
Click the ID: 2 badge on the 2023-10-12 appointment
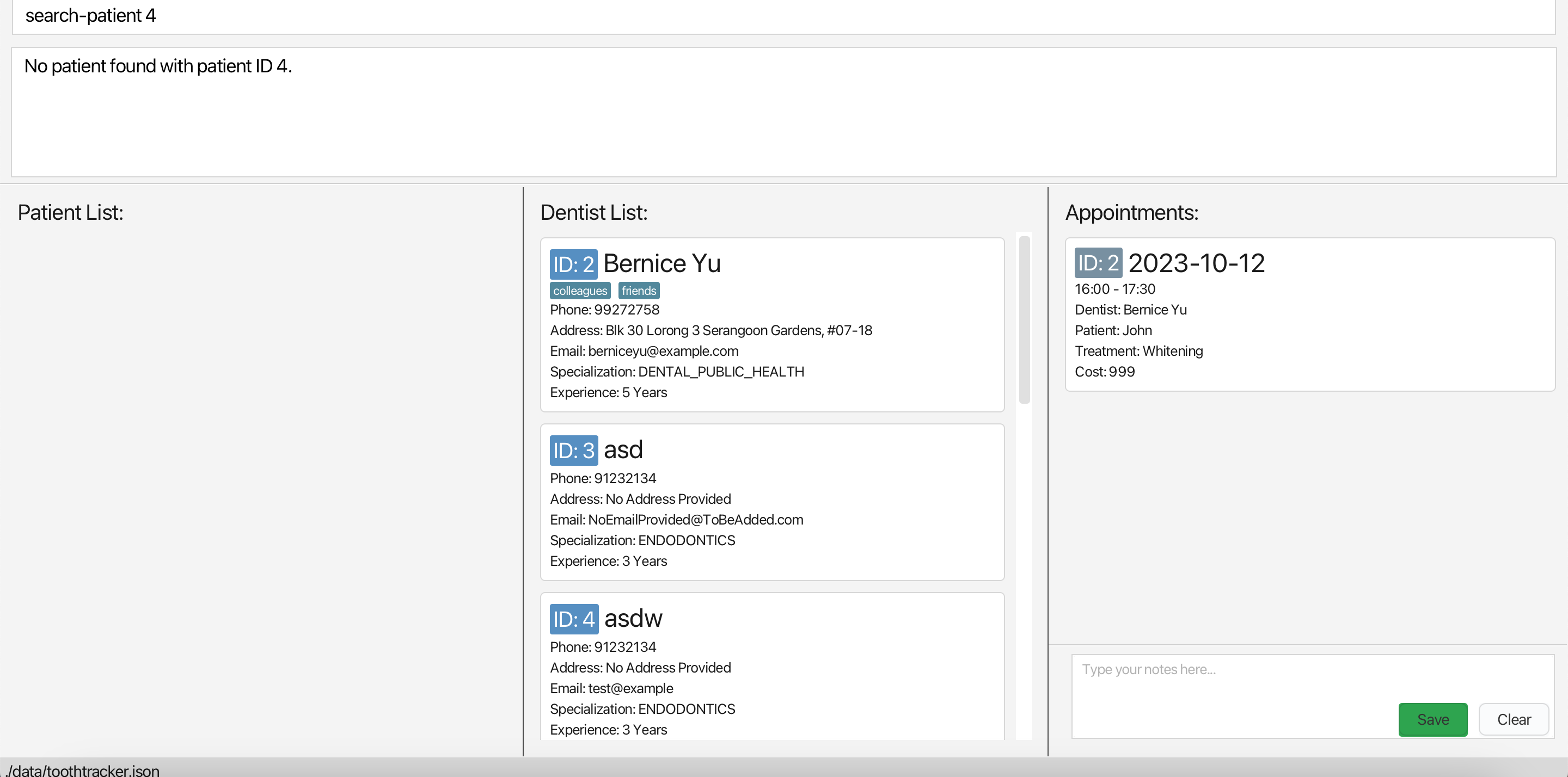[x=1098, y=263]
